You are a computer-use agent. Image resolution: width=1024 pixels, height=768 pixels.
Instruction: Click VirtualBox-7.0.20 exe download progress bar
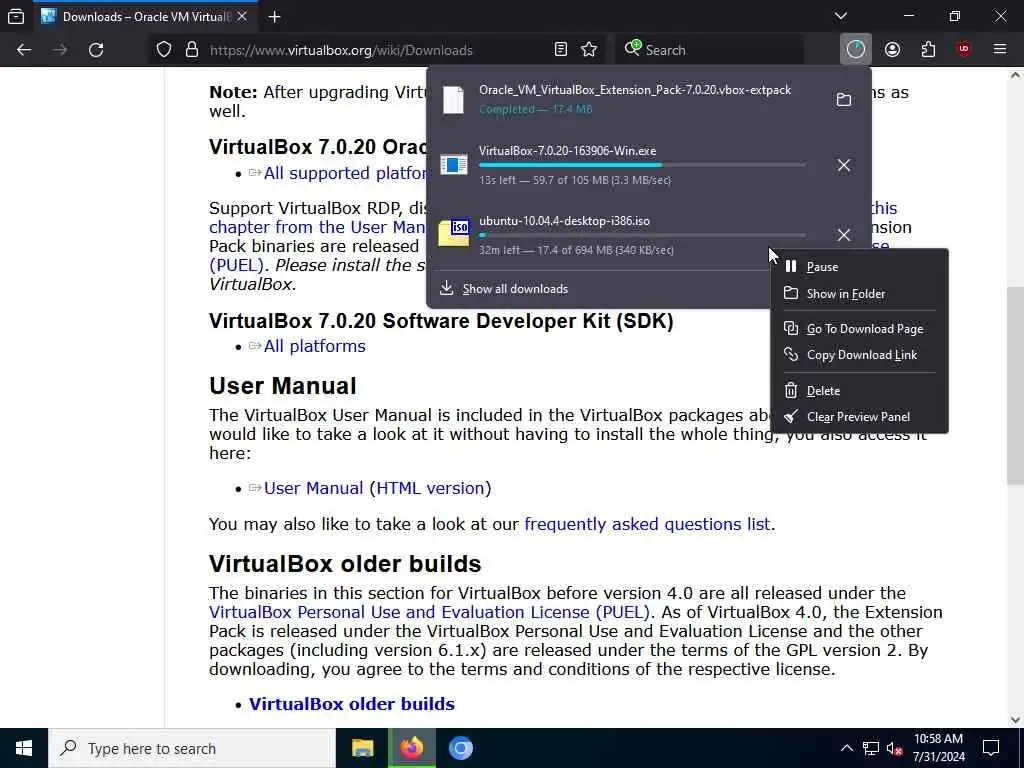(x=642, y=165)
